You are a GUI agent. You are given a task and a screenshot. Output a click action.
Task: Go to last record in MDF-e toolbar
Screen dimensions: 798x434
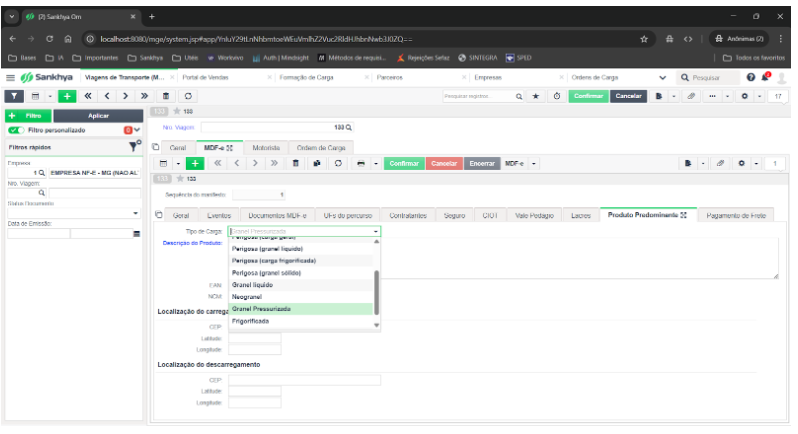[x=274, y=164]
